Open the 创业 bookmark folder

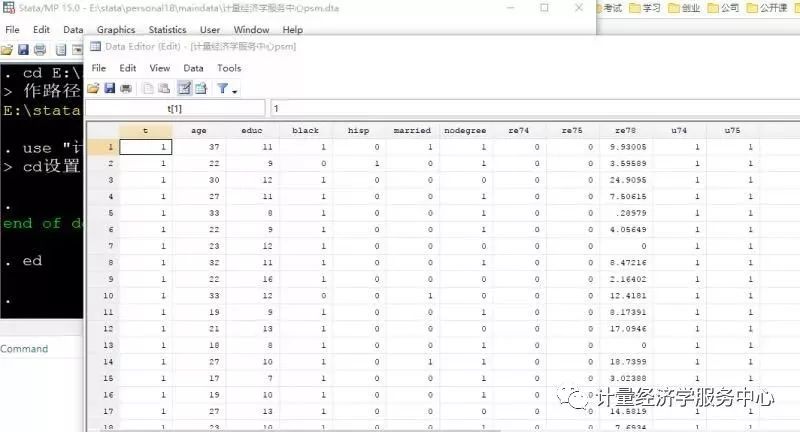684,8
